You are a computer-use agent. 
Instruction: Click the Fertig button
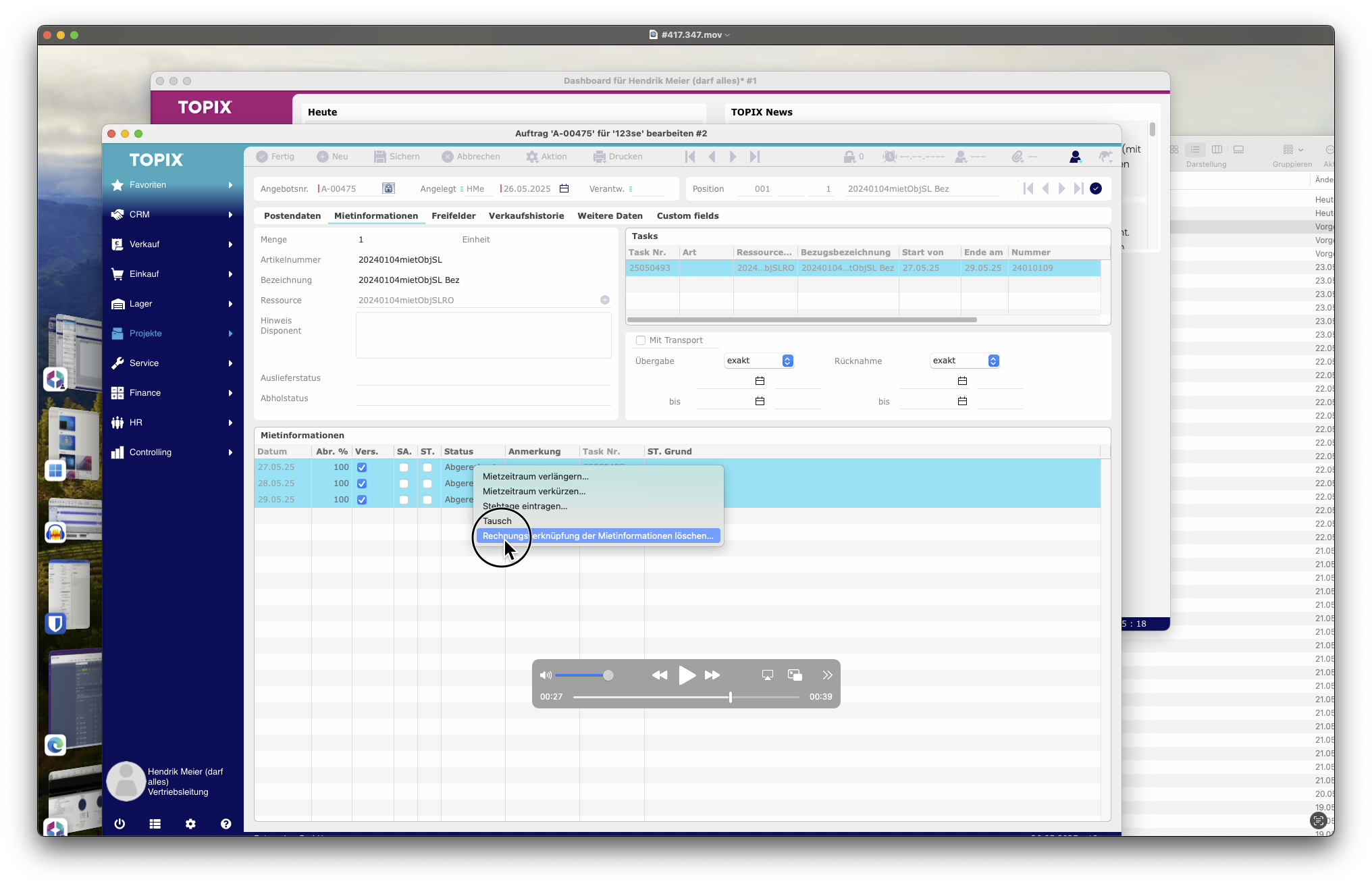point(275,157)
